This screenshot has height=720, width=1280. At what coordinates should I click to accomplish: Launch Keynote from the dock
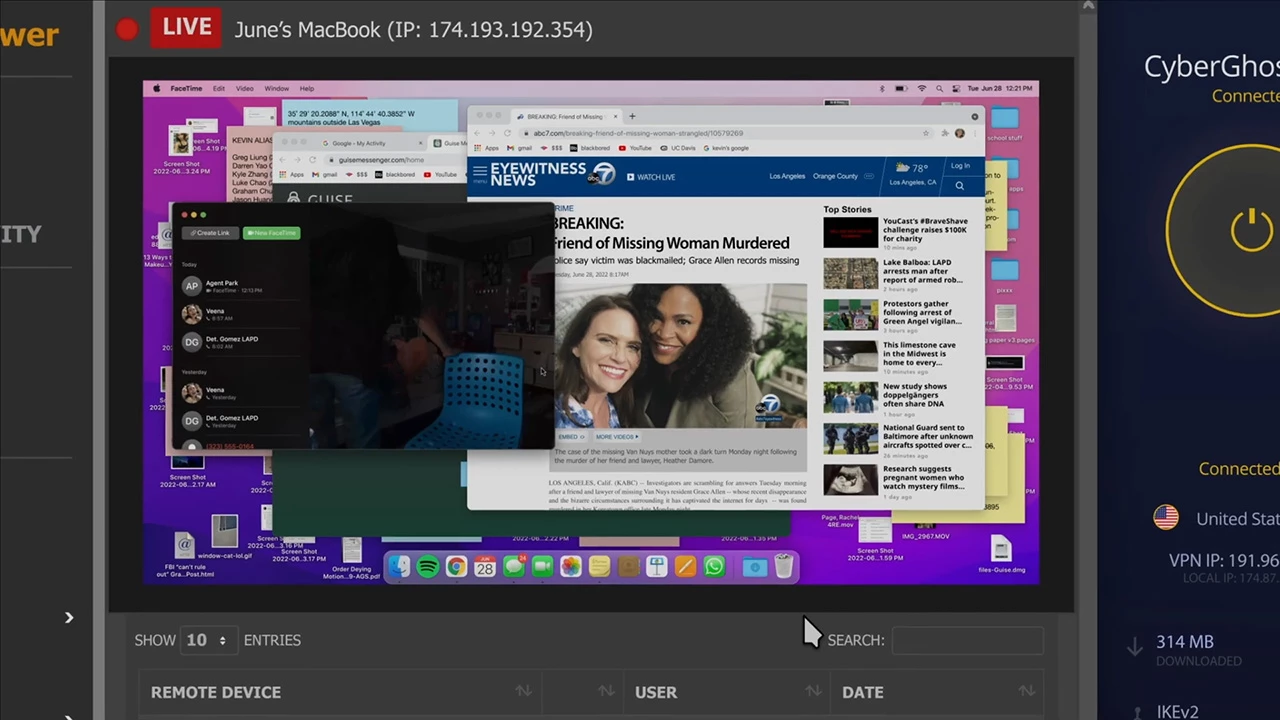pyautogui.click(x=656, y=567)
